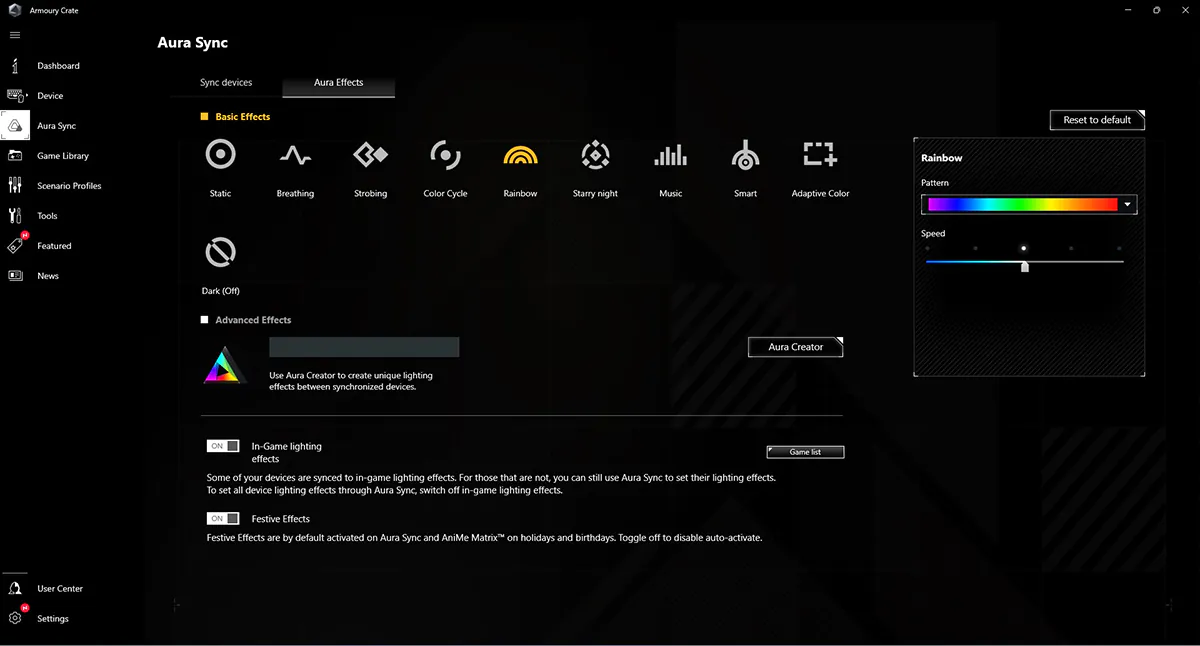
Task: Toggle the Festive Effects switch
Action: point(223,518)
